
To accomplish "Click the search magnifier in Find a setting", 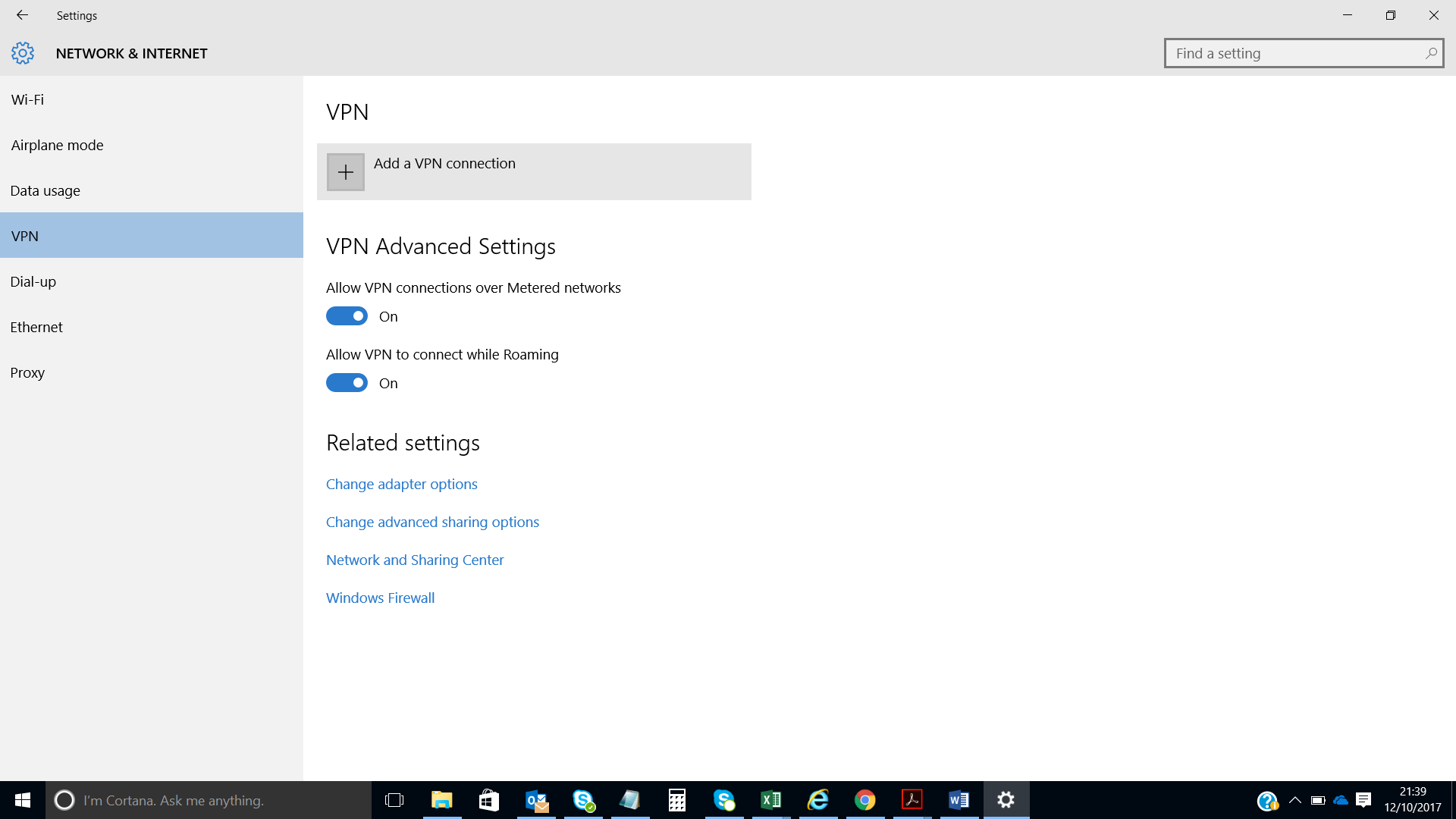I will tap(1431, 53).
